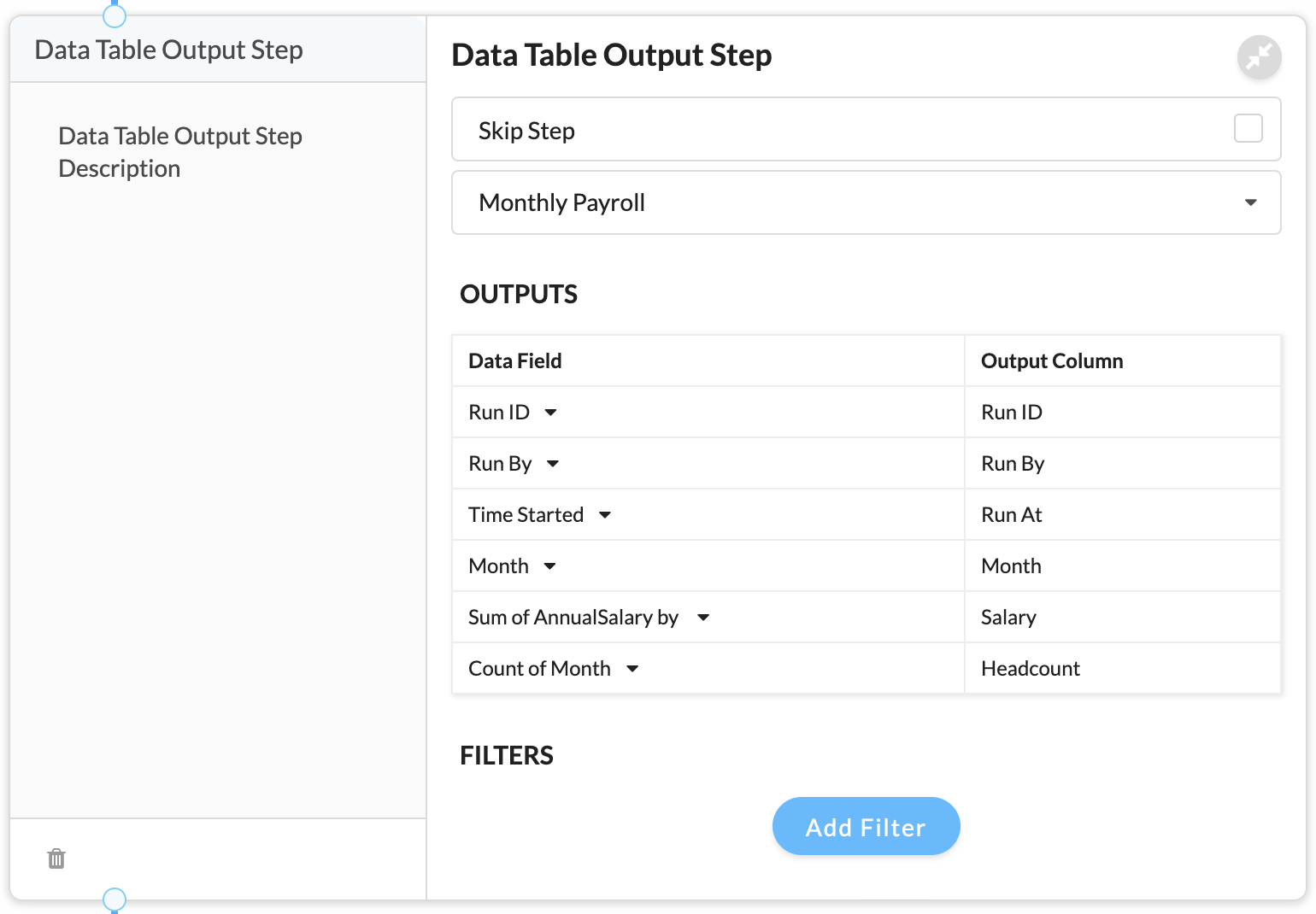The width and height of the screenshot is (1316, 914).
Task: Open the Monthly Payroll dropdown
Action: [866, 202]
